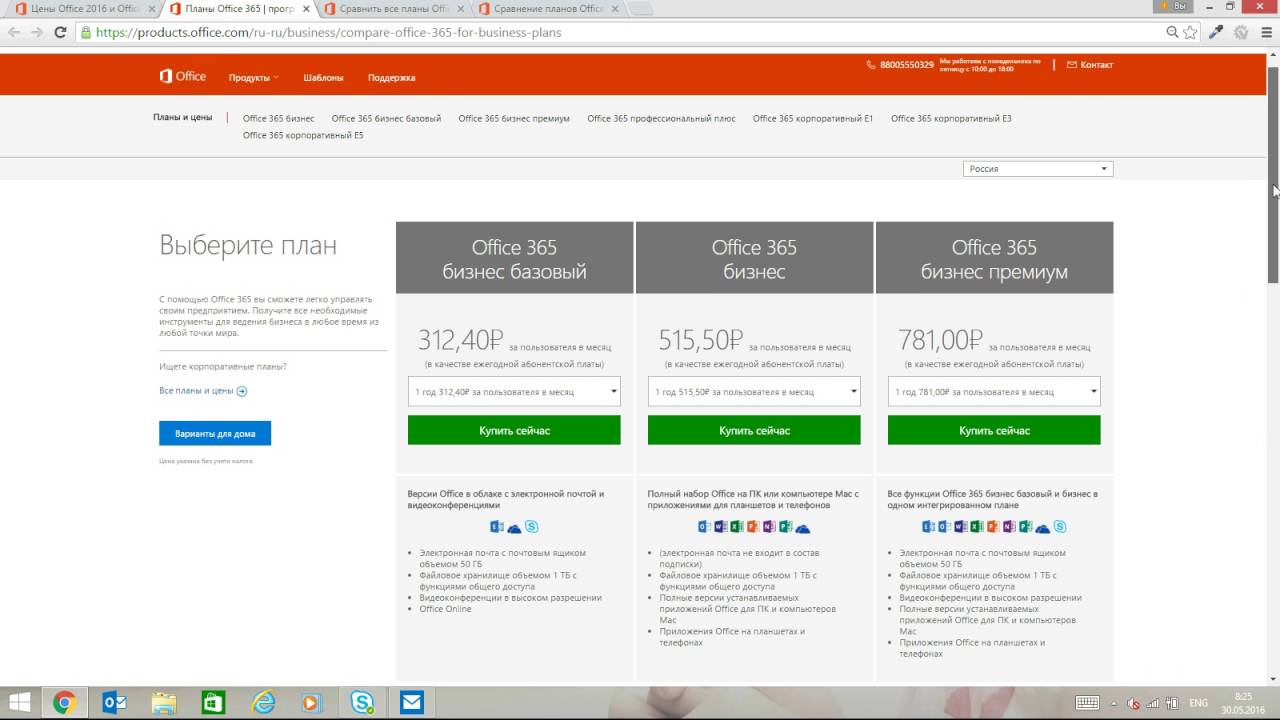
Task: Click the Word icon under the Office 365 бизнес plan
Action: [x=721, y=527]
